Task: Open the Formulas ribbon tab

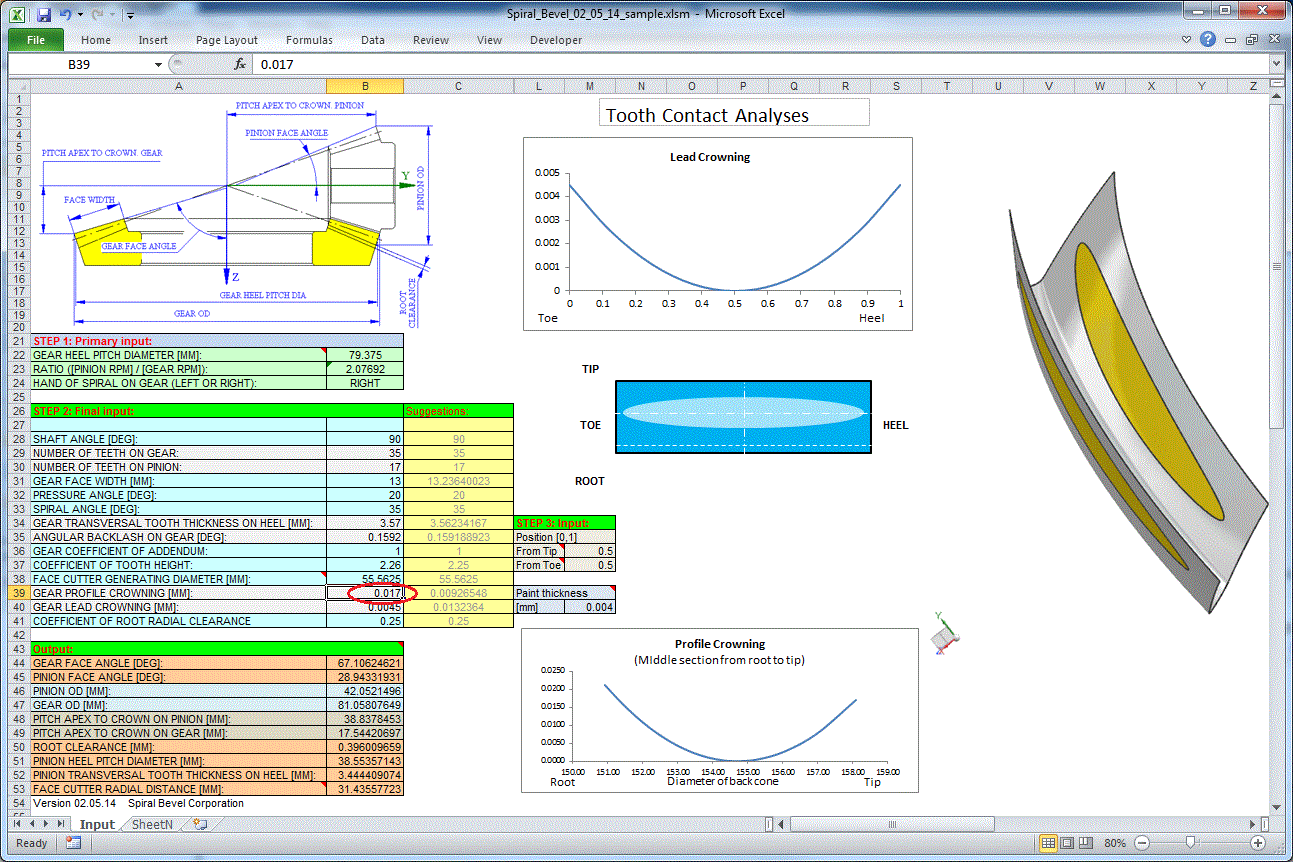Action: point(309,40)
